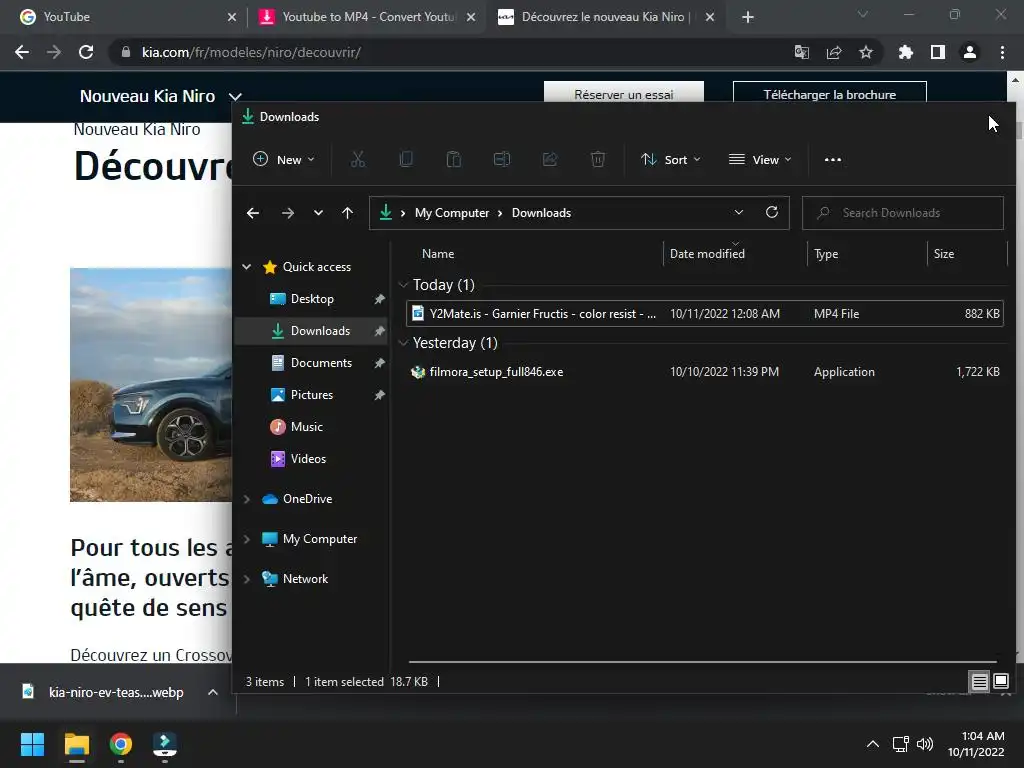This screenshot has width=1024, height=768.
Task: Open the Sort dropdown menu
Action: (671, 159)
